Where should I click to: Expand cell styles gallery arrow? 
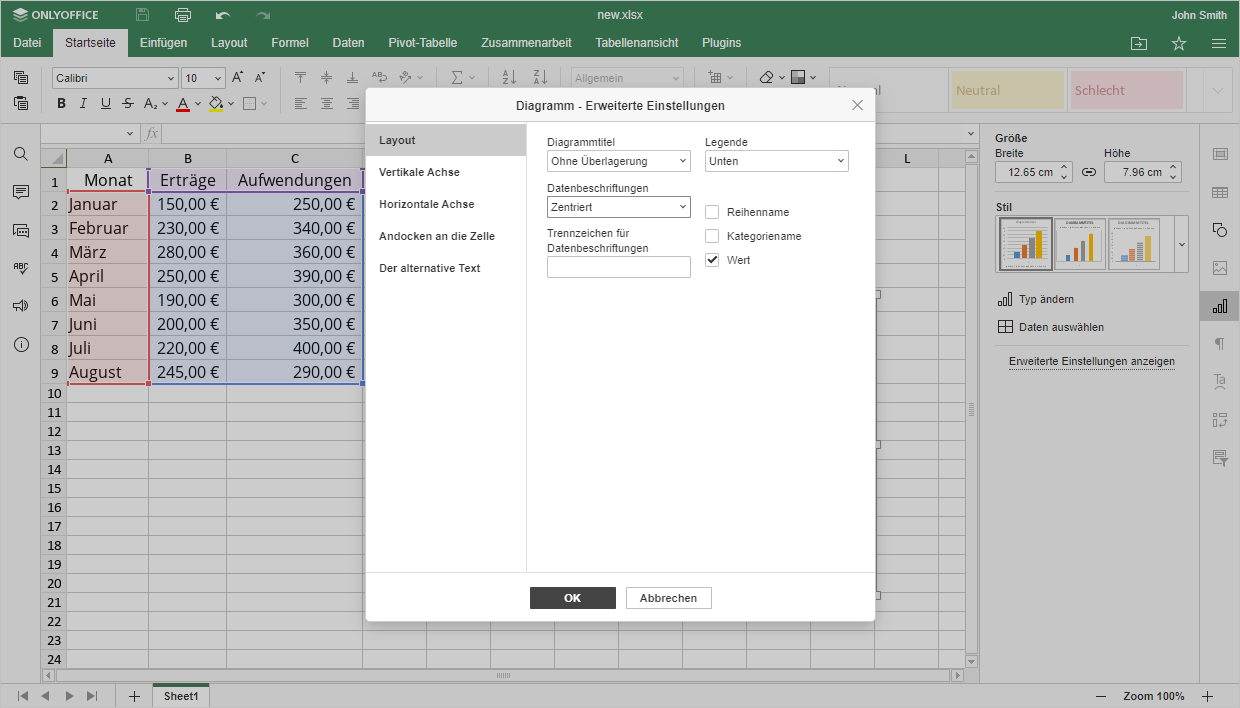tap(1217, 90)
